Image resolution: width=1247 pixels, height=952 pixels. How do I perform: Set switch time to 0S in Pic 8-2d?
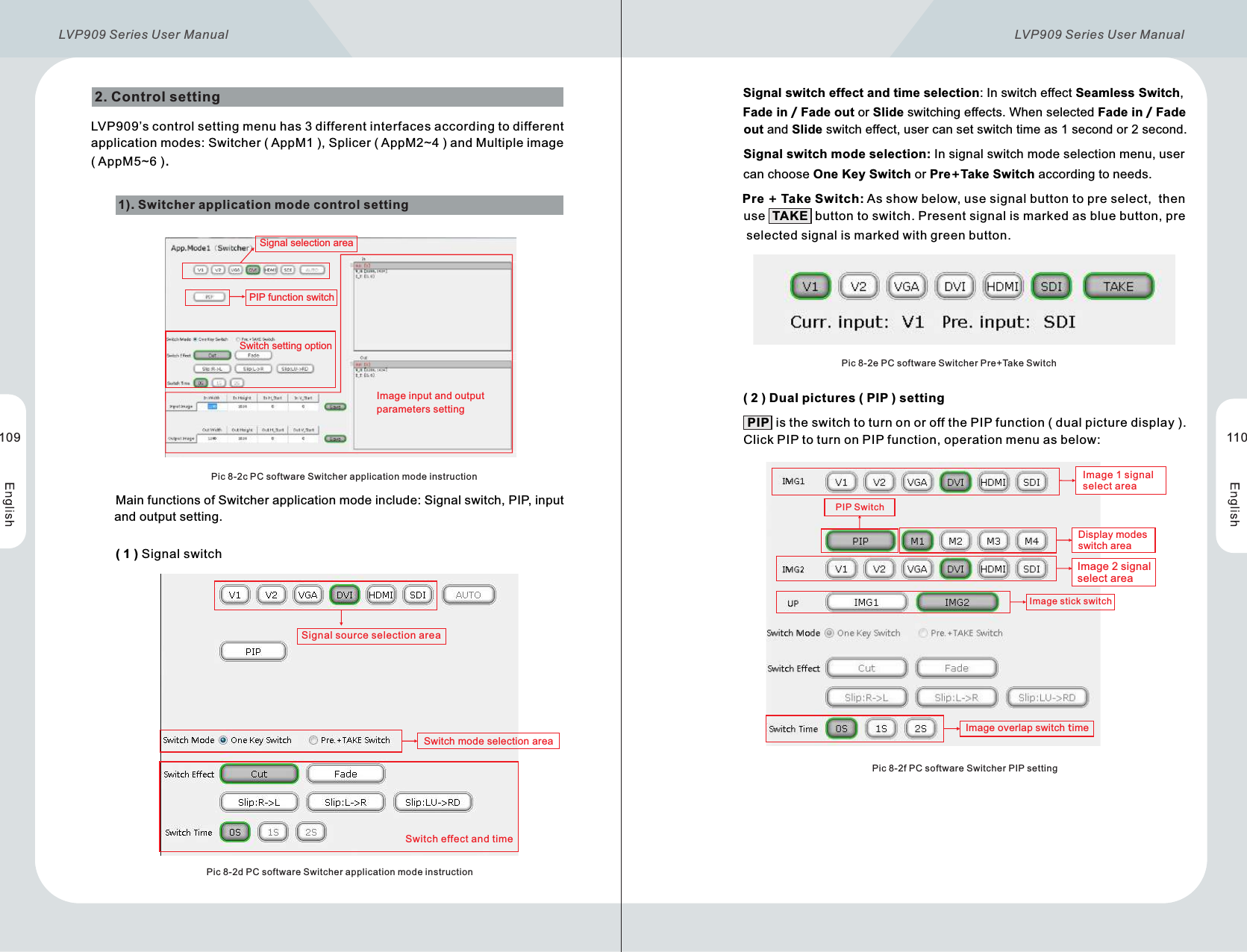tap(235, 832)
